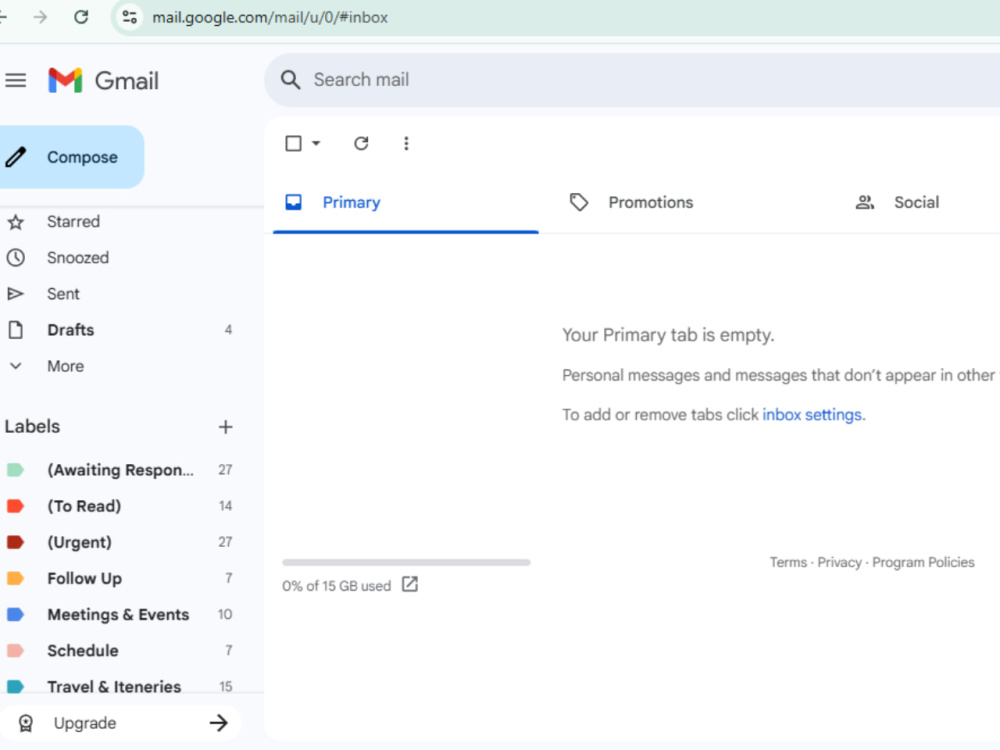1000x750 pixels.
Task: Click the red (To Read) label icon
Action: [x=15, y=506]
